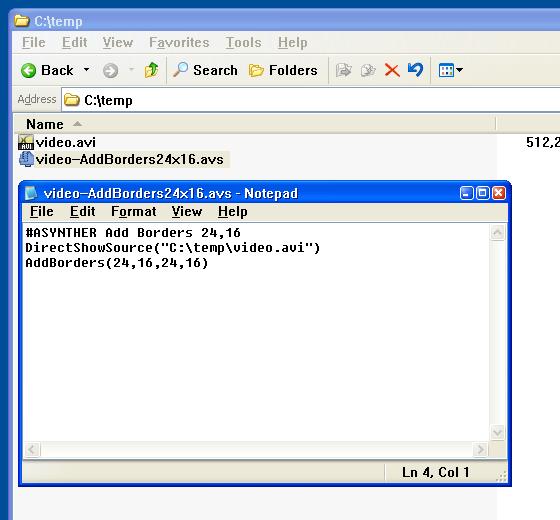The width and height of the screenshot is (560, 520).
Task: Open Notepad's Format menu
Action: [x=134, y=211]
